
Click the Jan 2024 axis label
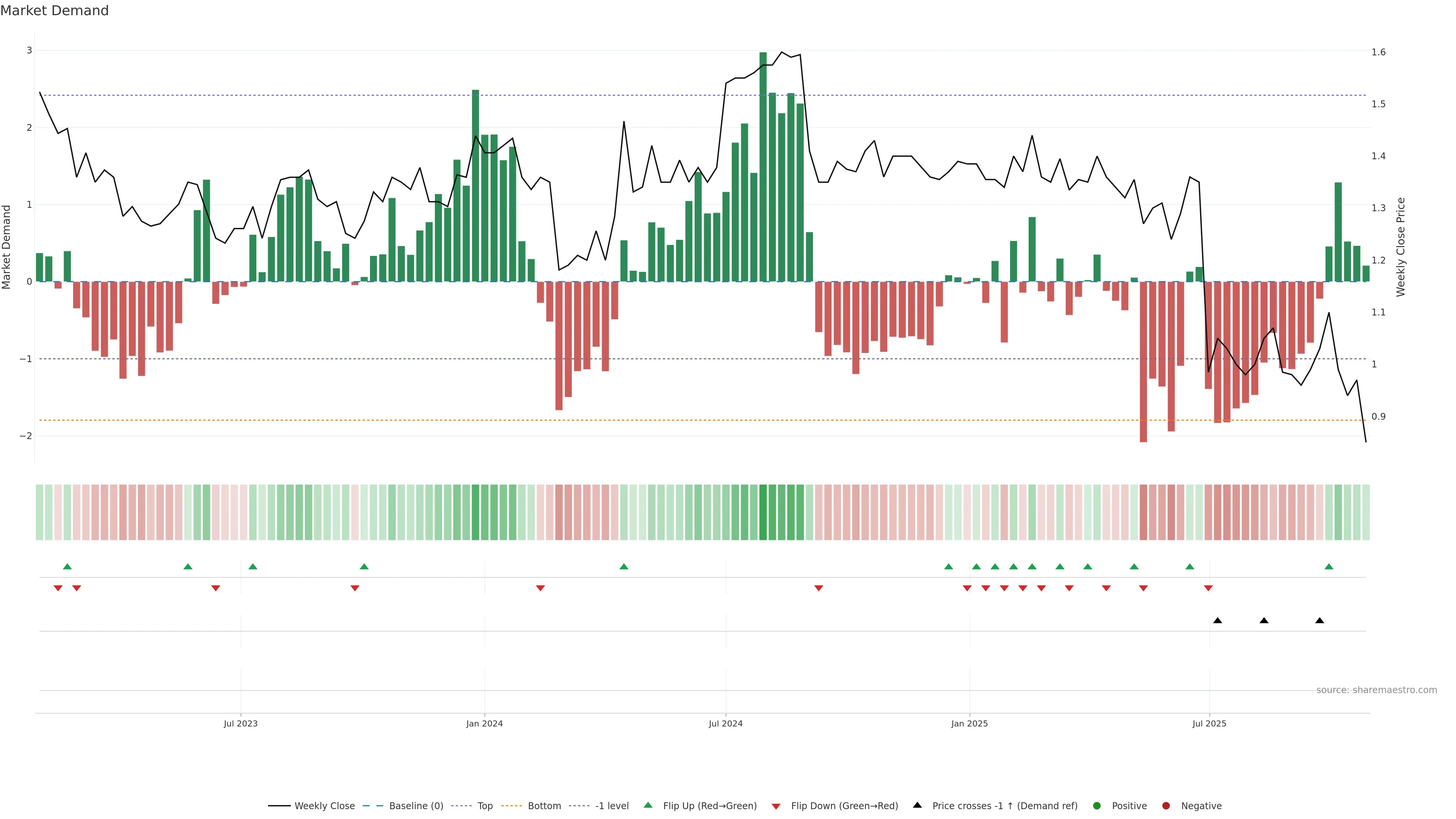(x=485, y=723)
